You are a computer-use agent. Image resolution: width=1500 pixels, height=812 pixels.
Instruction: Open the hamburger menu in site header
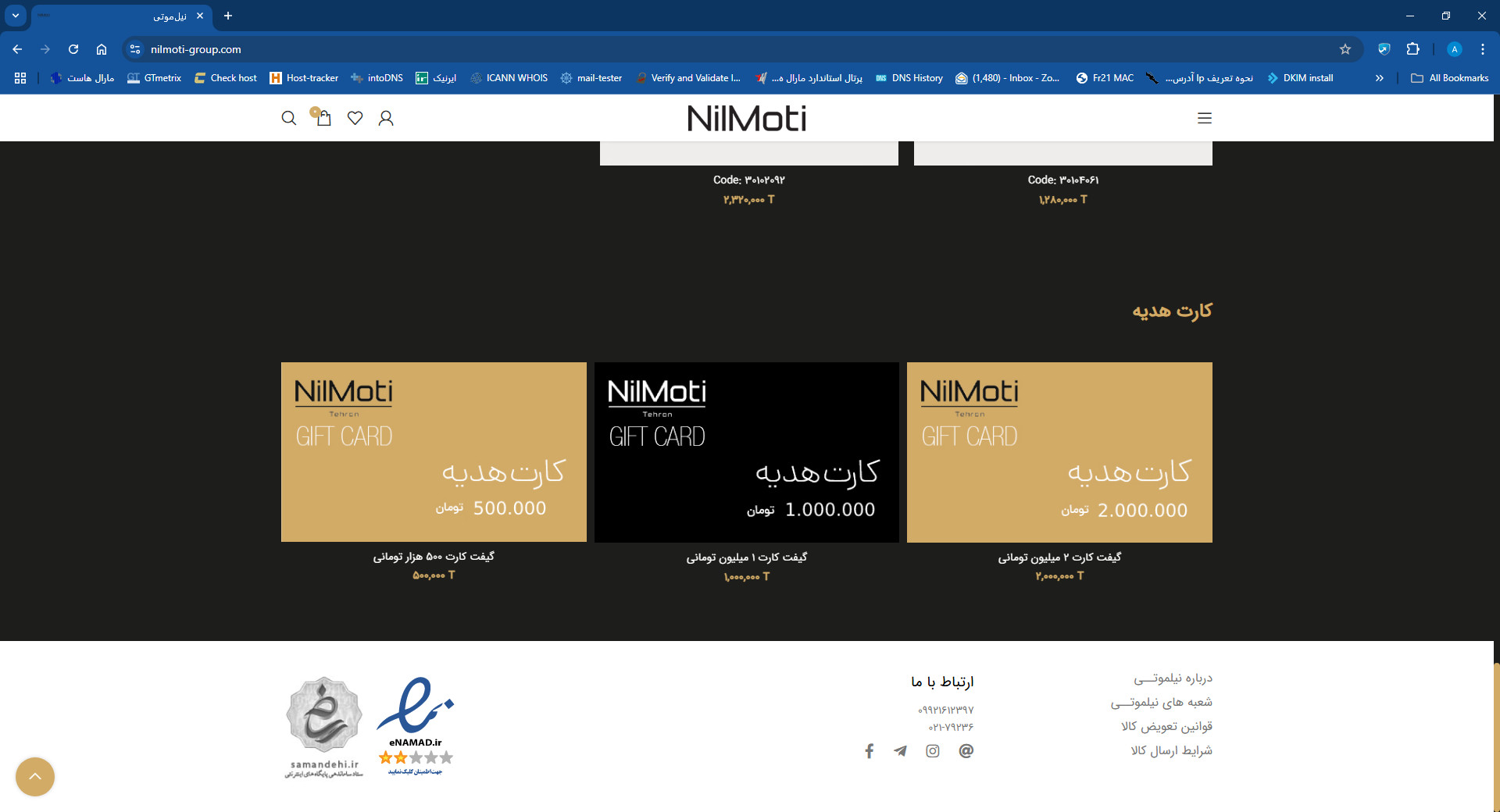pyautogui.click(x=1204, y=118)
